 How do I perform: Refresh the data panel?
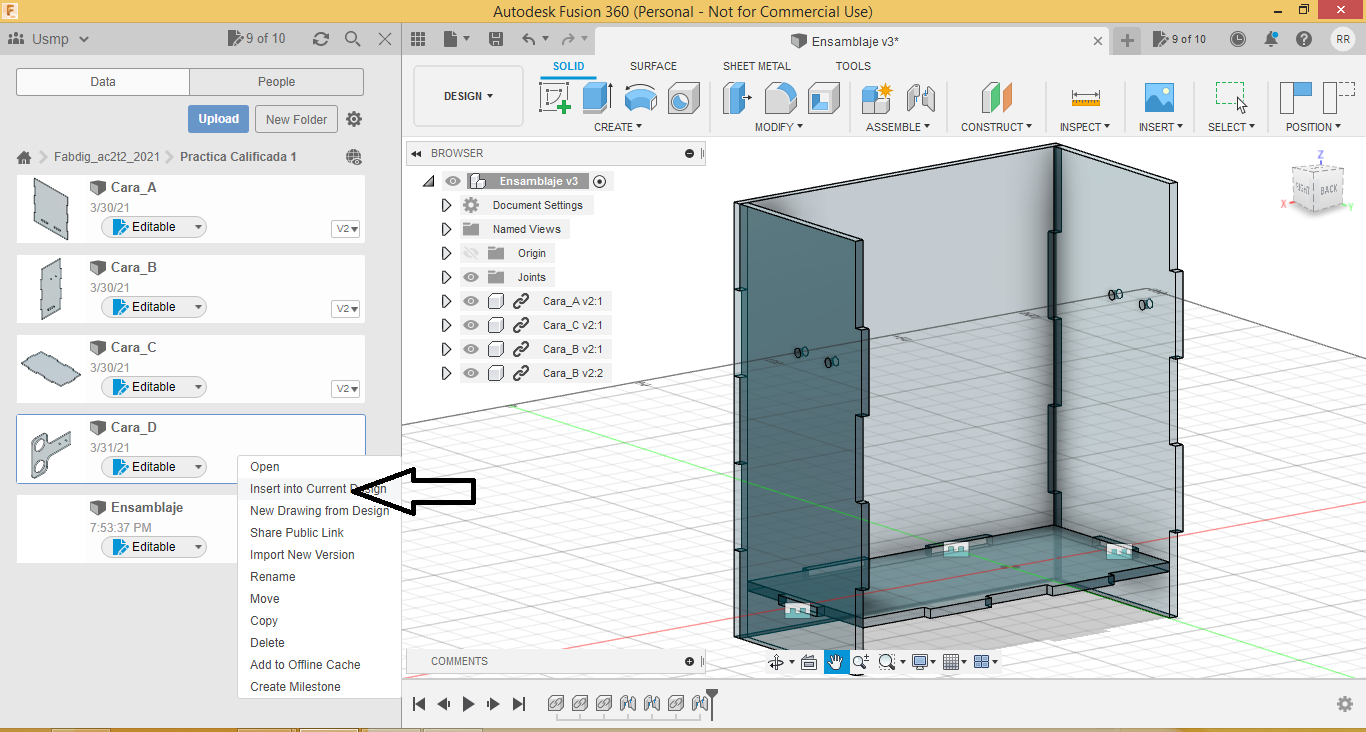[321, 39]
